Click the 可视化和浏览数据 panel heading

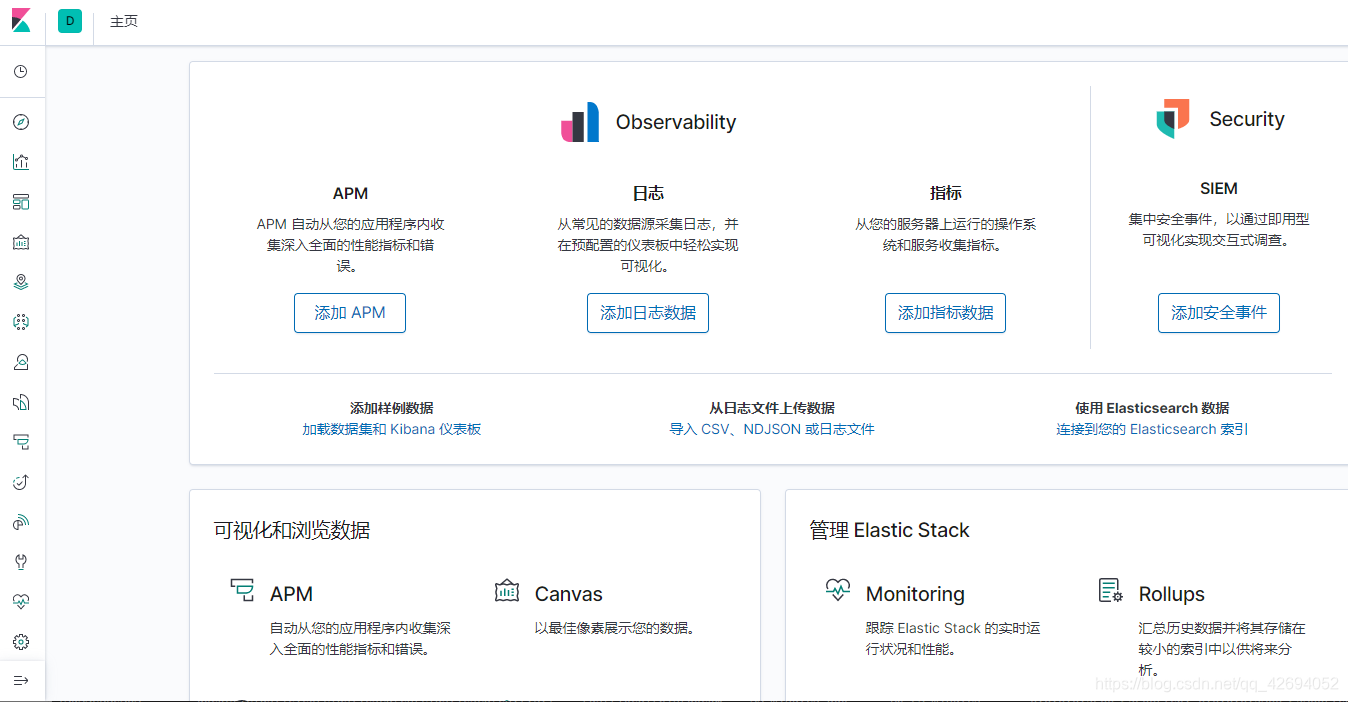click(292, 530)
